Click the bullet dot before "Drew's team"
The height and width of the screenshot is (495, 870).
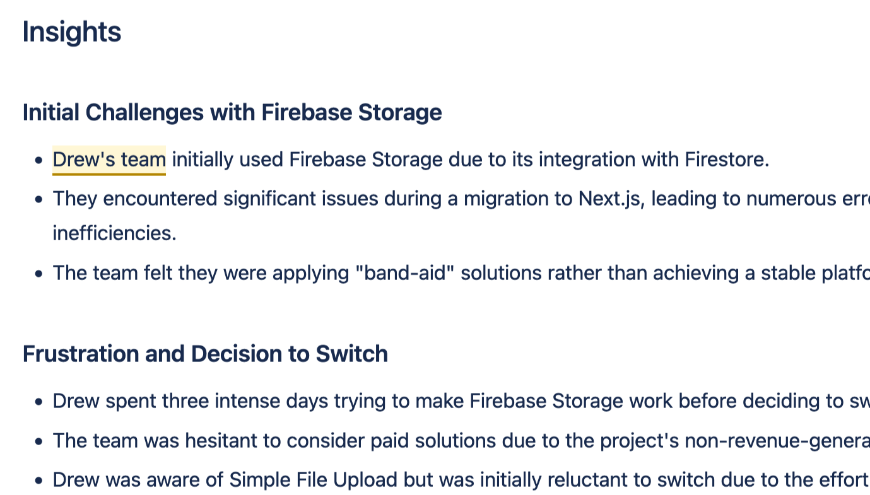(x=38, y=160)
